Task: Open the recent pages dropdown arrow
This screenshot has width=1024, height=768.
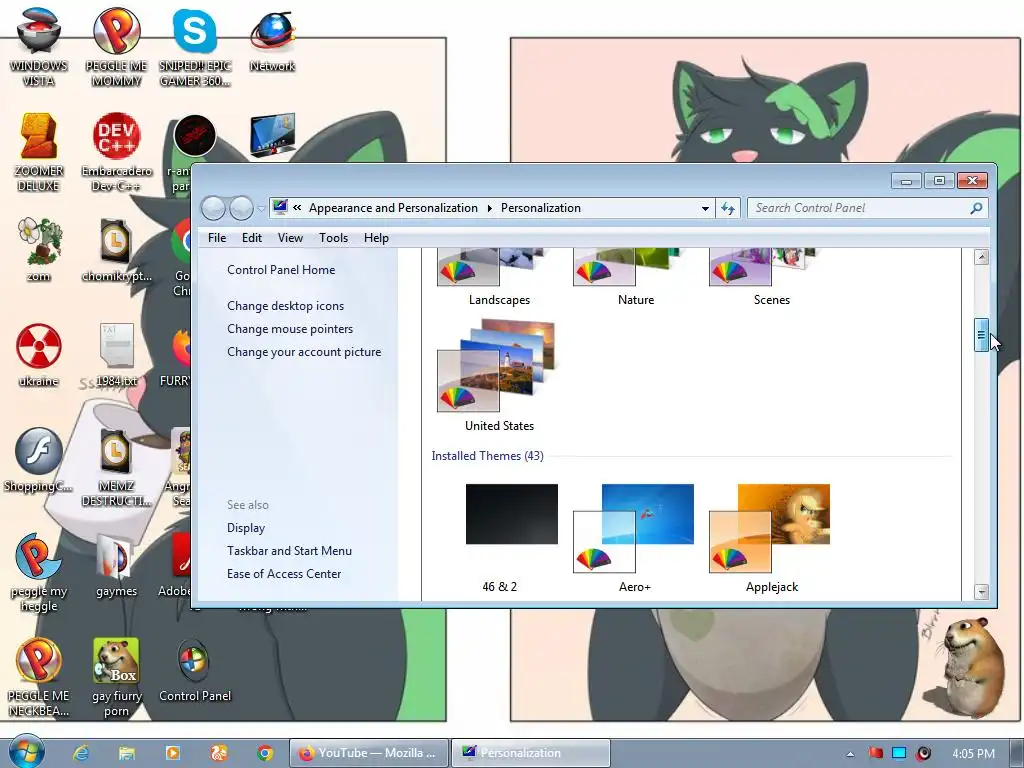Action: coord(261,208)
